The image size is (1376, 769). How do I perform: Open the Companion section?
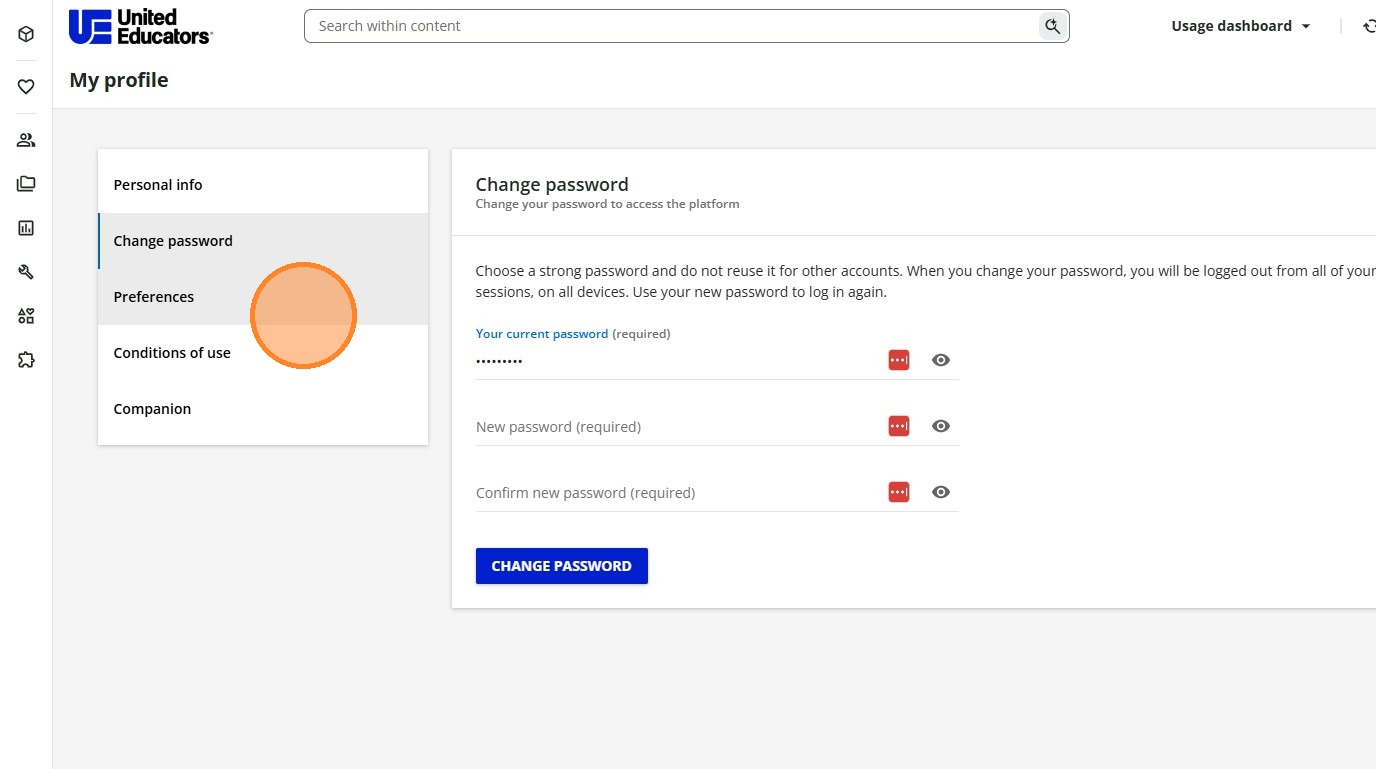[263, 409]
